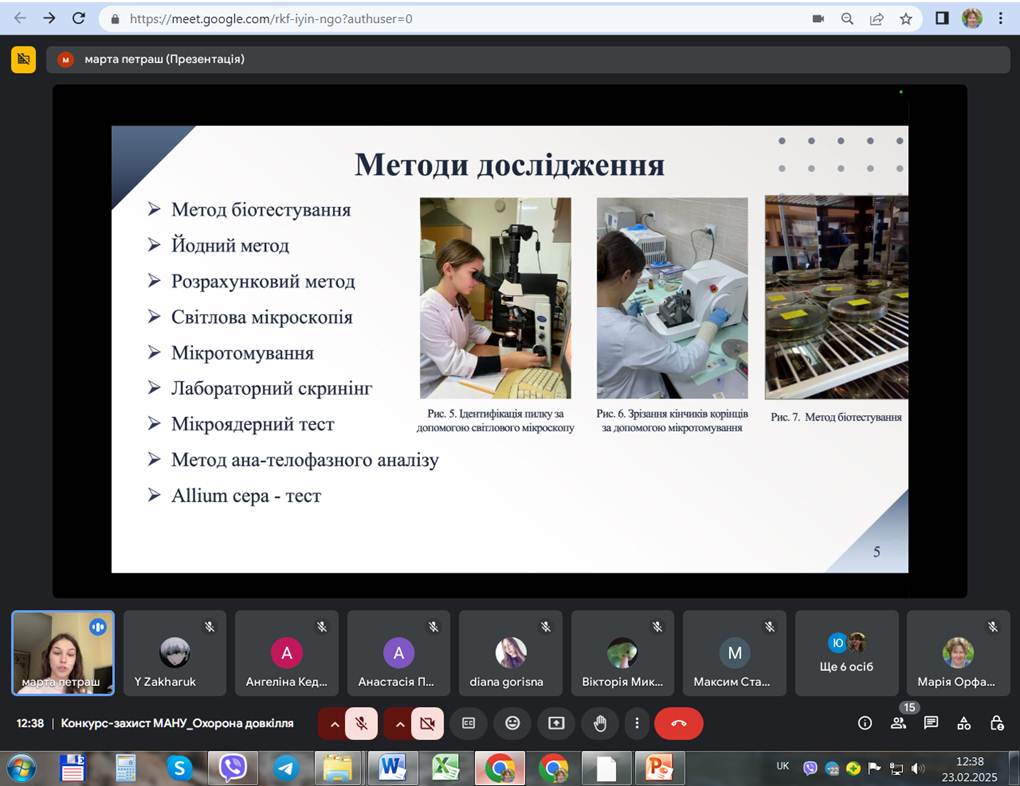Open the meeting activities panel

tap(964, 723)
